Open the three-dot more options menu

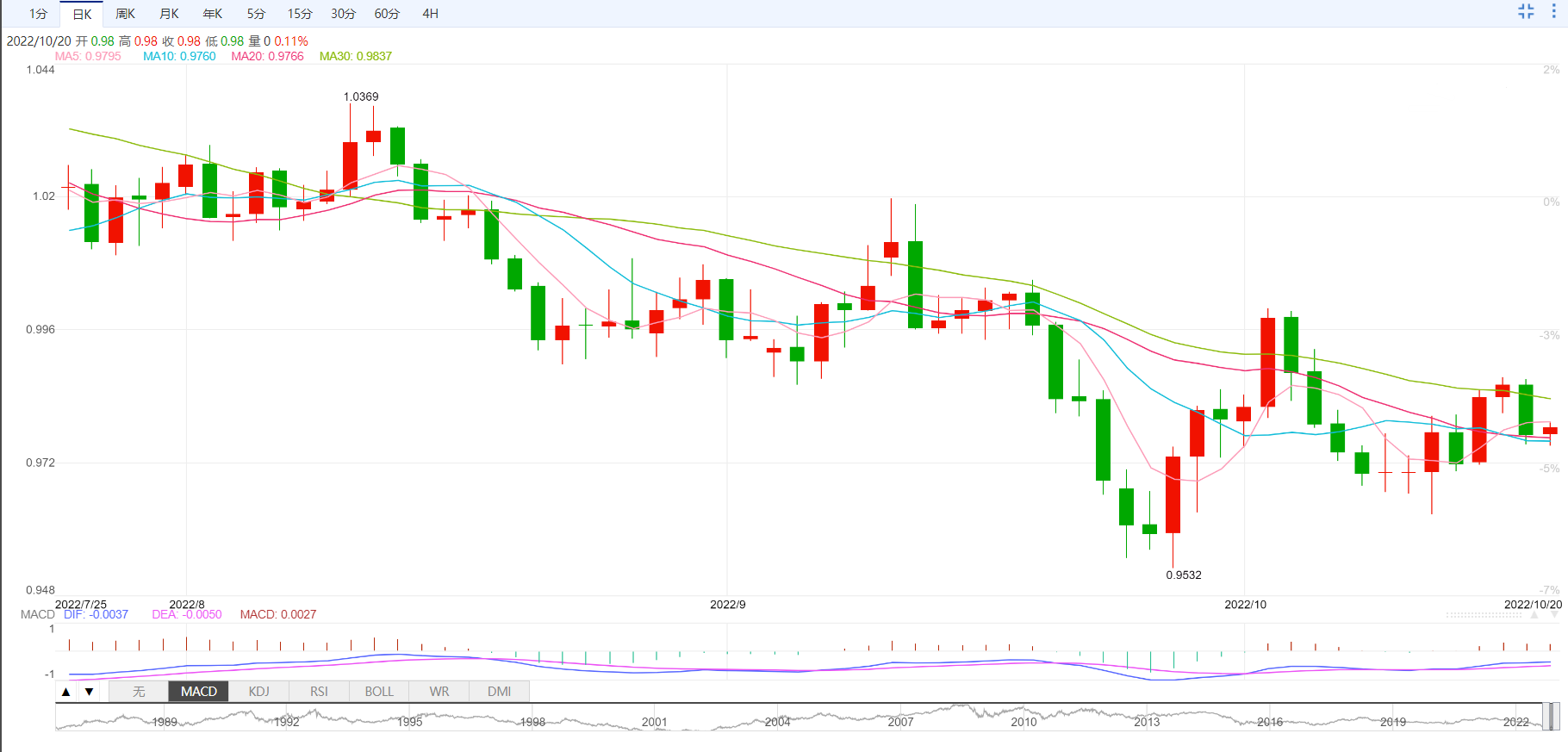(x=1554, y=11)
